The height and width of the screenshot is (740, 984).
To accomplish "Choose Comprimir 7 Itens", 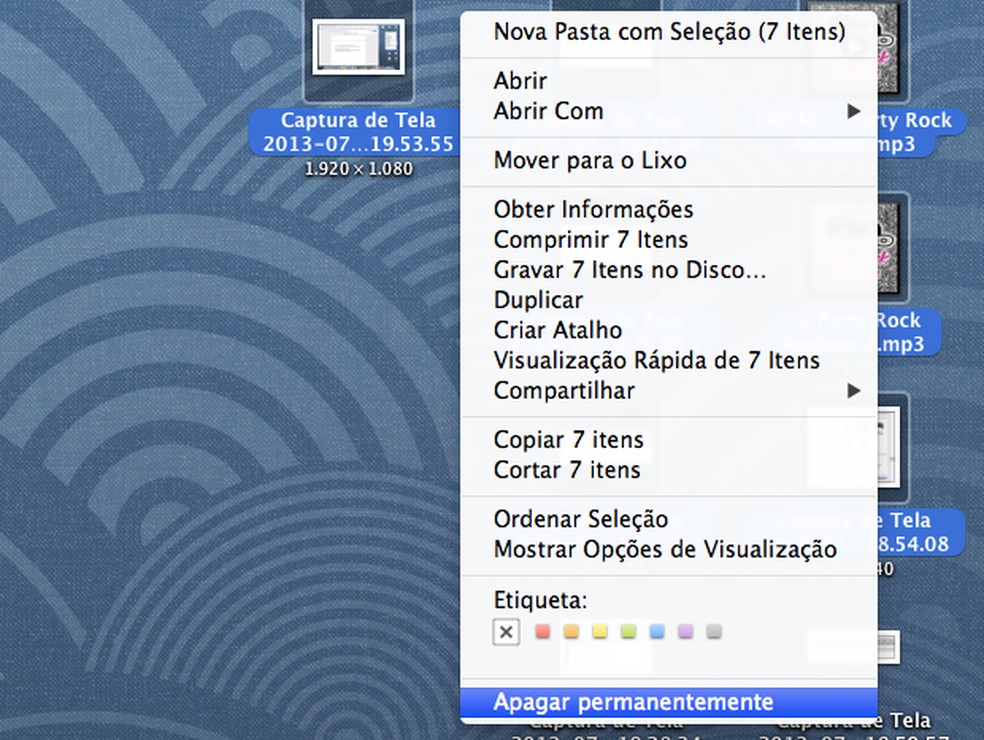I will click(669, 240).
